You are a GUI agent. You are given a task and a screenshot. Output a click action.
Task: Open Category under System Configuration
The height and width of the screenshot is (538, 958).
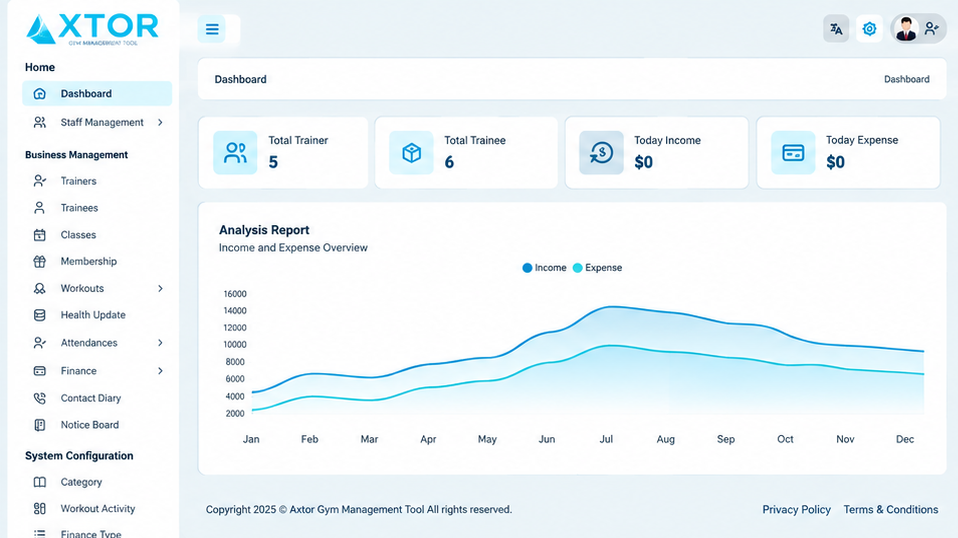coord(81,482)
